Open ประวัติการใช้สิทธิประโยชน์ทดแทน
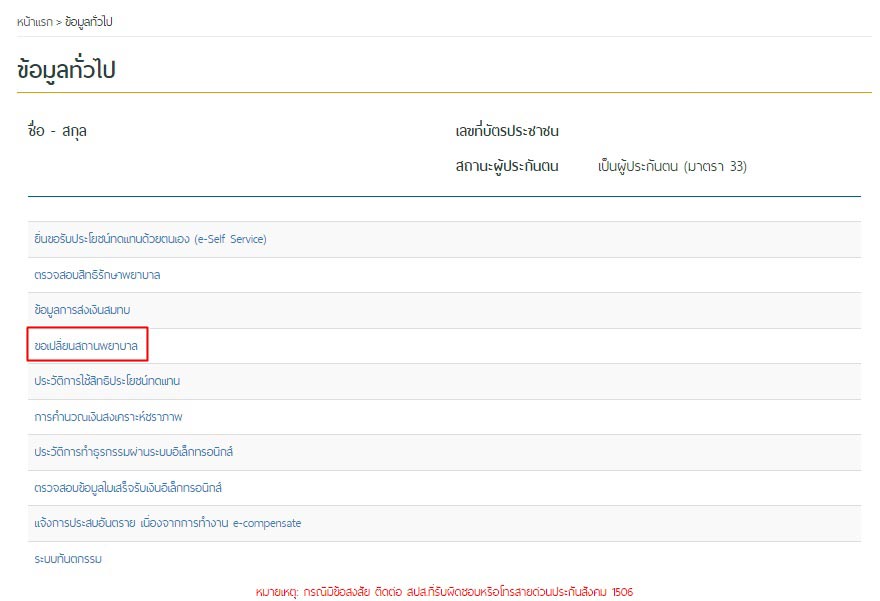Screen dimensions: 880x601 click(x=107, y=381)
